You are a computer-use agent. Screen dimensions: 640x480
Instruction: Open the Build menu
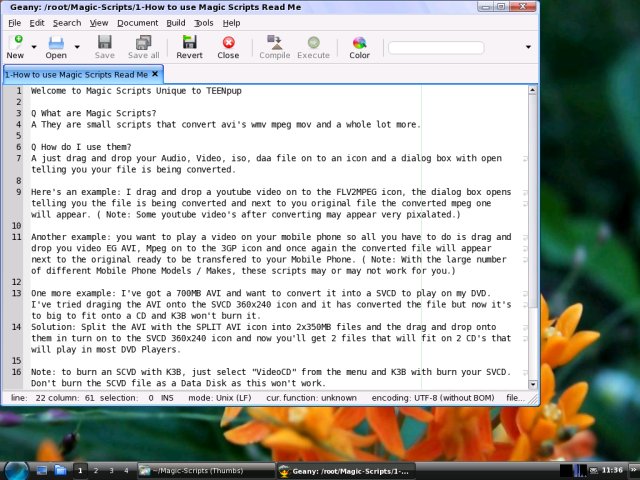176,23
